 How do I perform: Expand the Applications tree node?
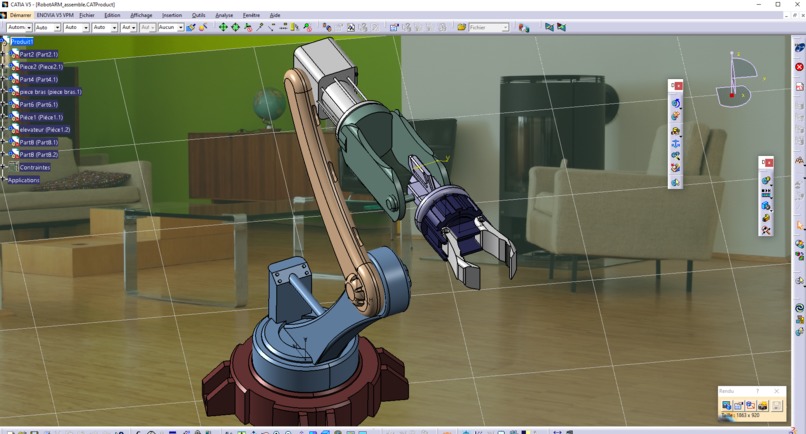tap(4, 180)
